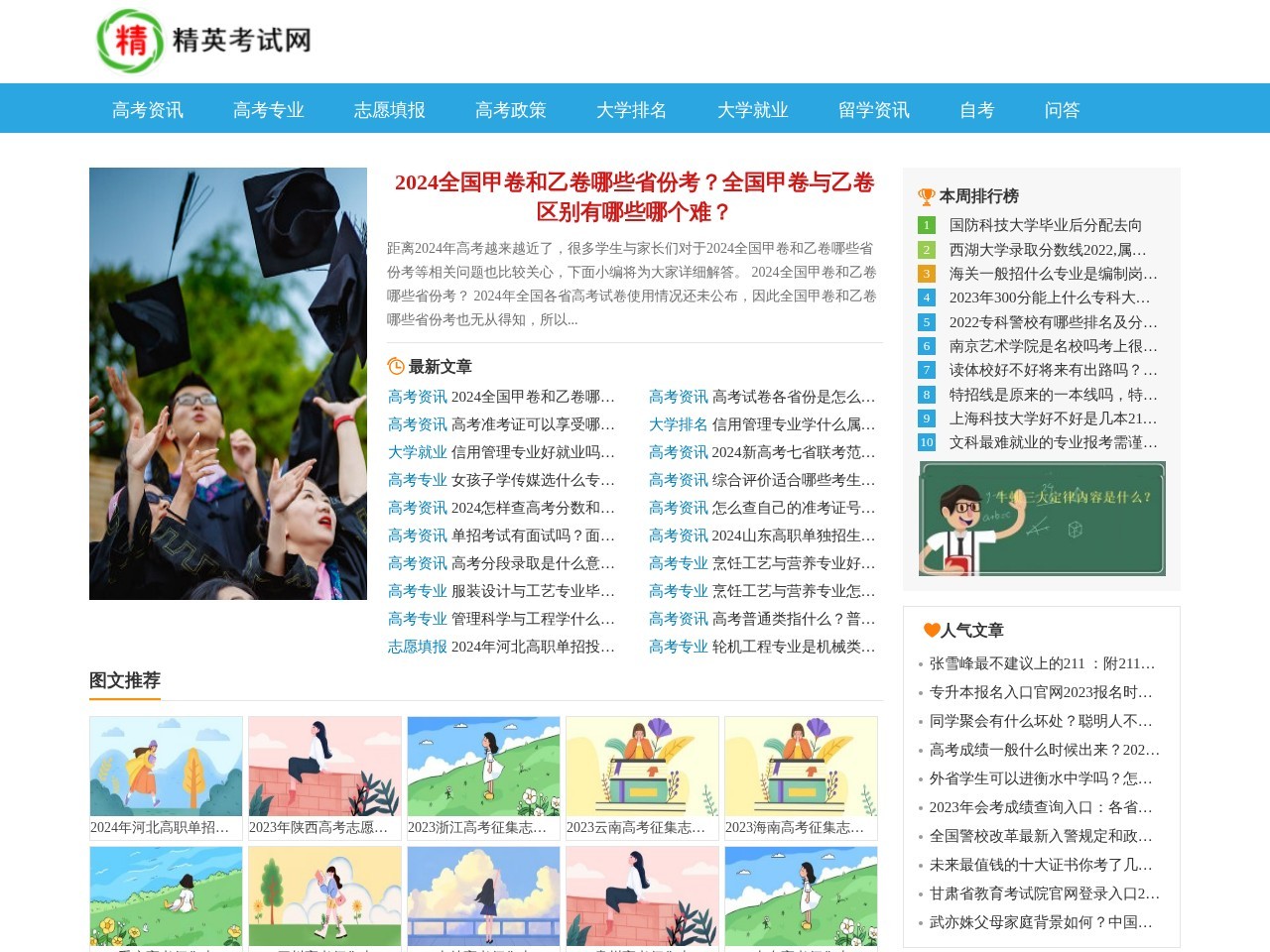Open article 高考普通类指什么
This screenshot has height=952, width=1270.
[x=794, y=619]
